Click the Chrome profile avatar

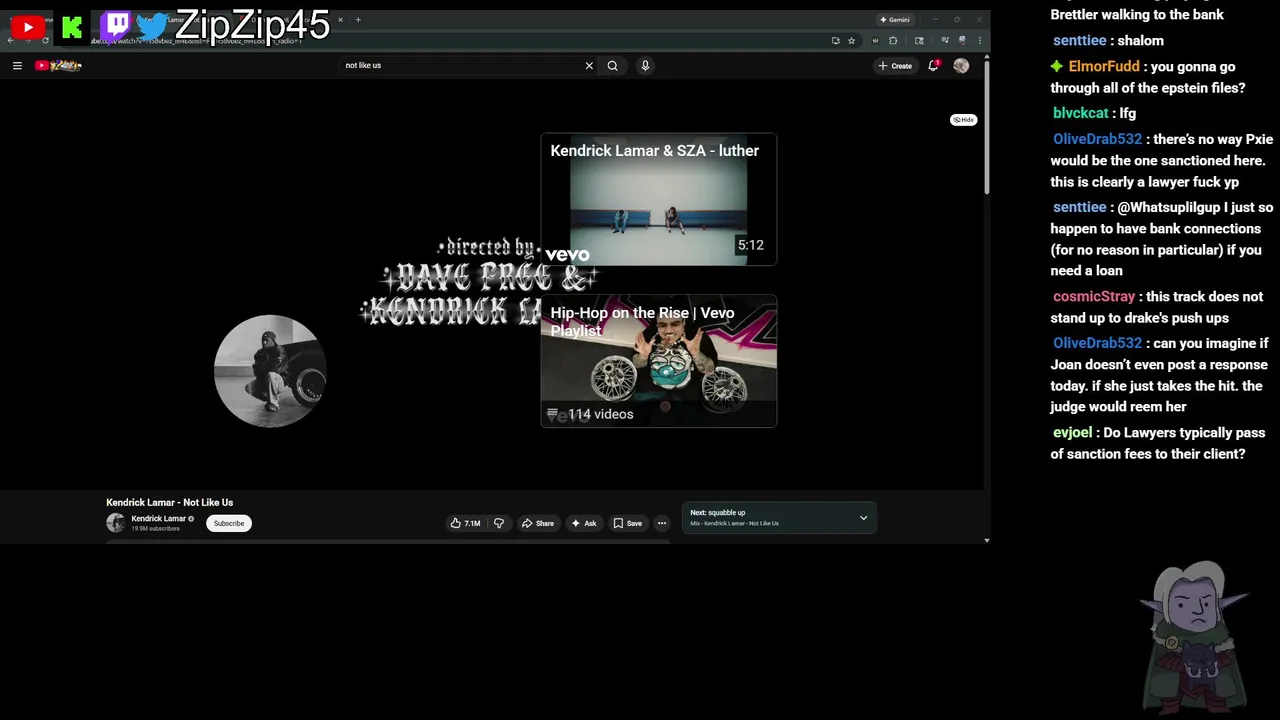tap(962, 41)
